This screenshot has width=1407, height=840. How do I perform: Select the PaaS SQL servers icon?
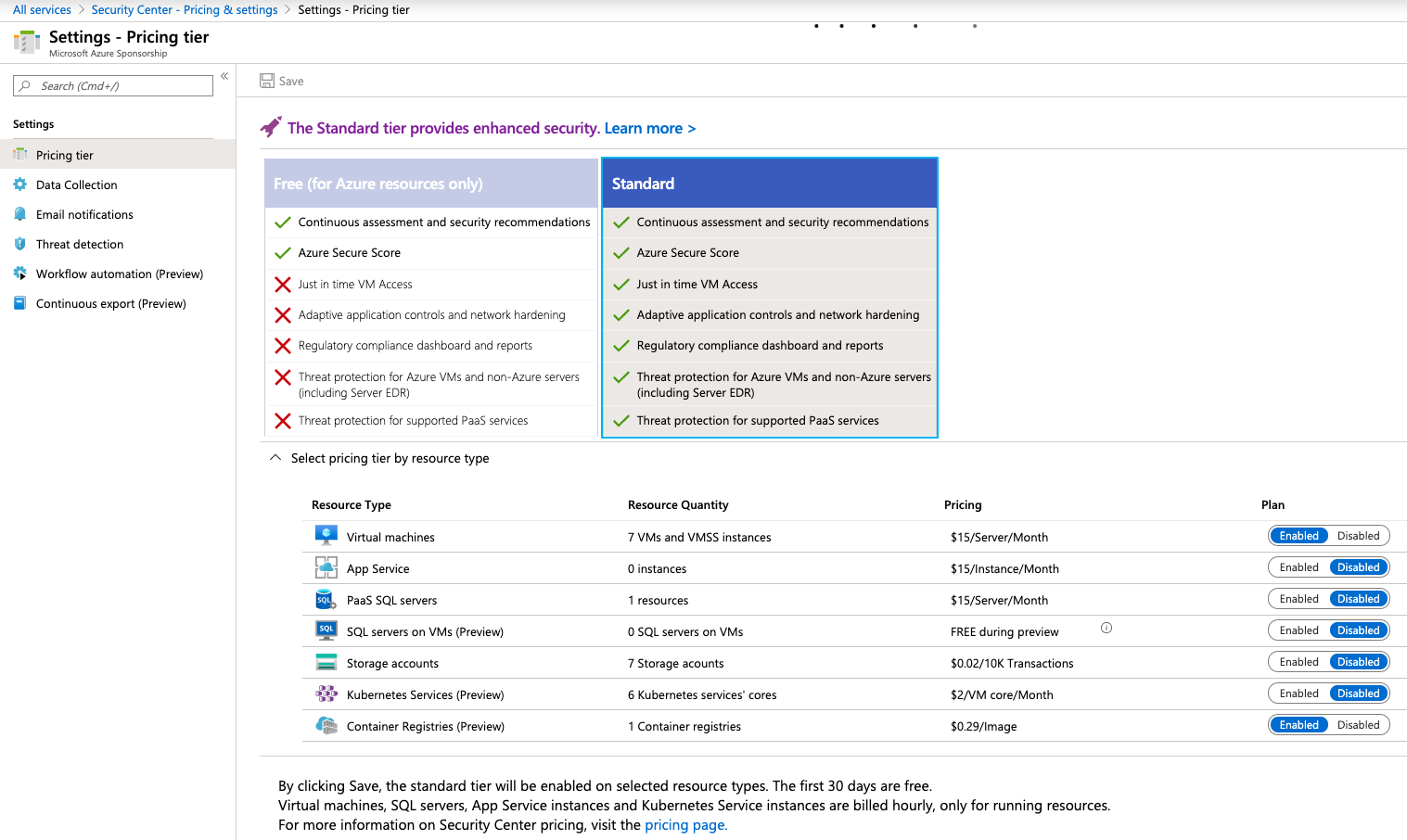coord(326,598)
